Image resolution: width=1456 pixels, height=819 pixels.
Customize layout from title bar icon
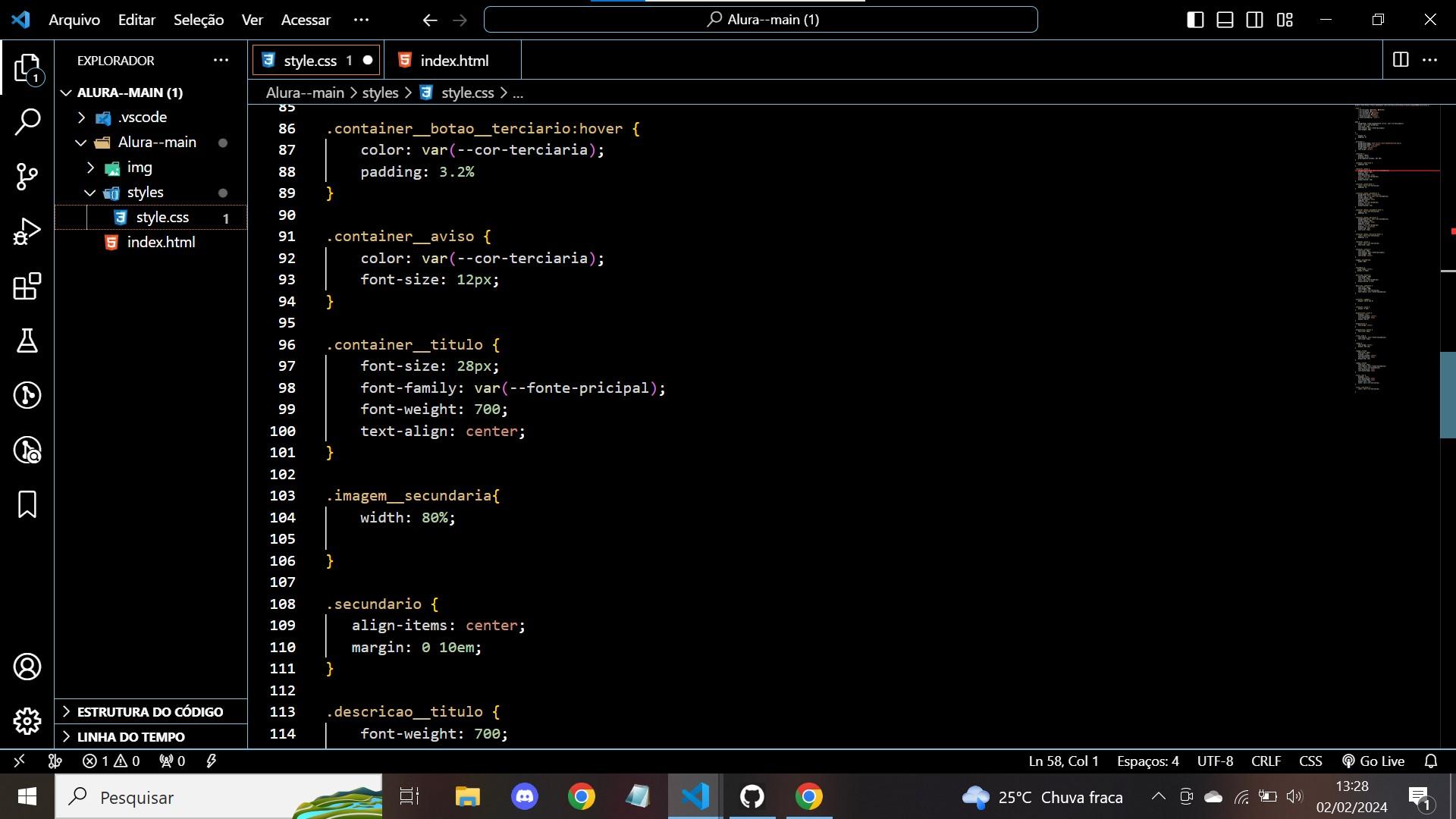point(1285,20)
